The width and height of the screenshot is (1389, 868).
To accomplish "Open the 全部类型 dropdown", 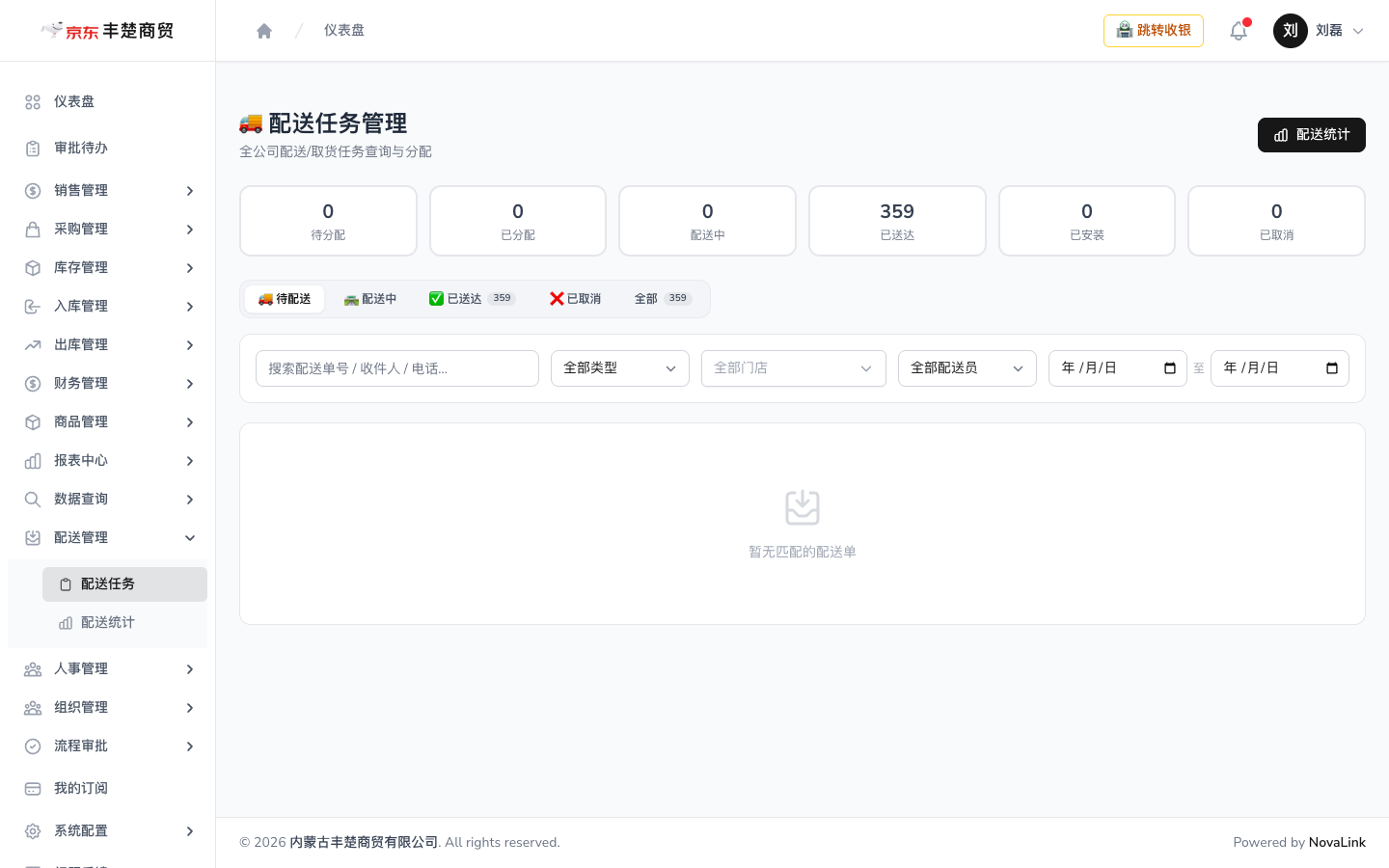I will [x=620, y=368].
